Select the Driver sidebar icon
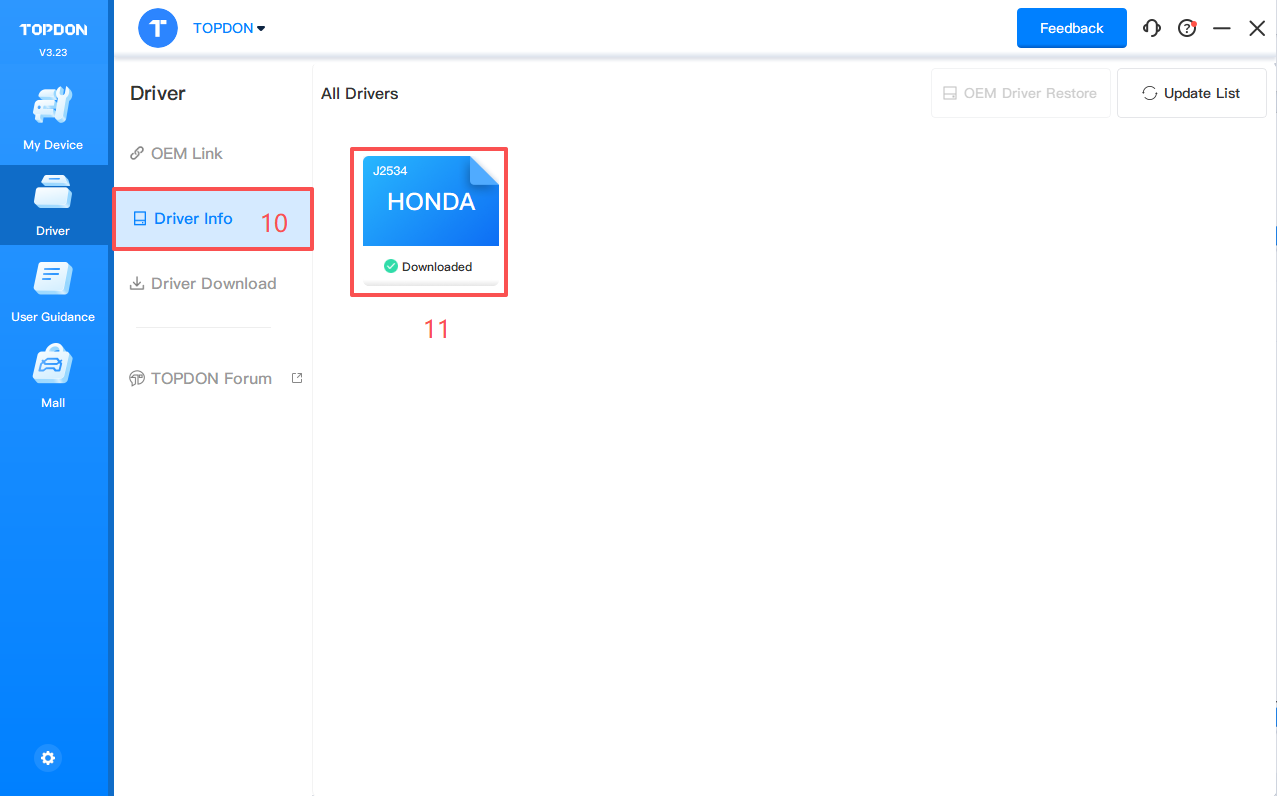 pos(53,193)
